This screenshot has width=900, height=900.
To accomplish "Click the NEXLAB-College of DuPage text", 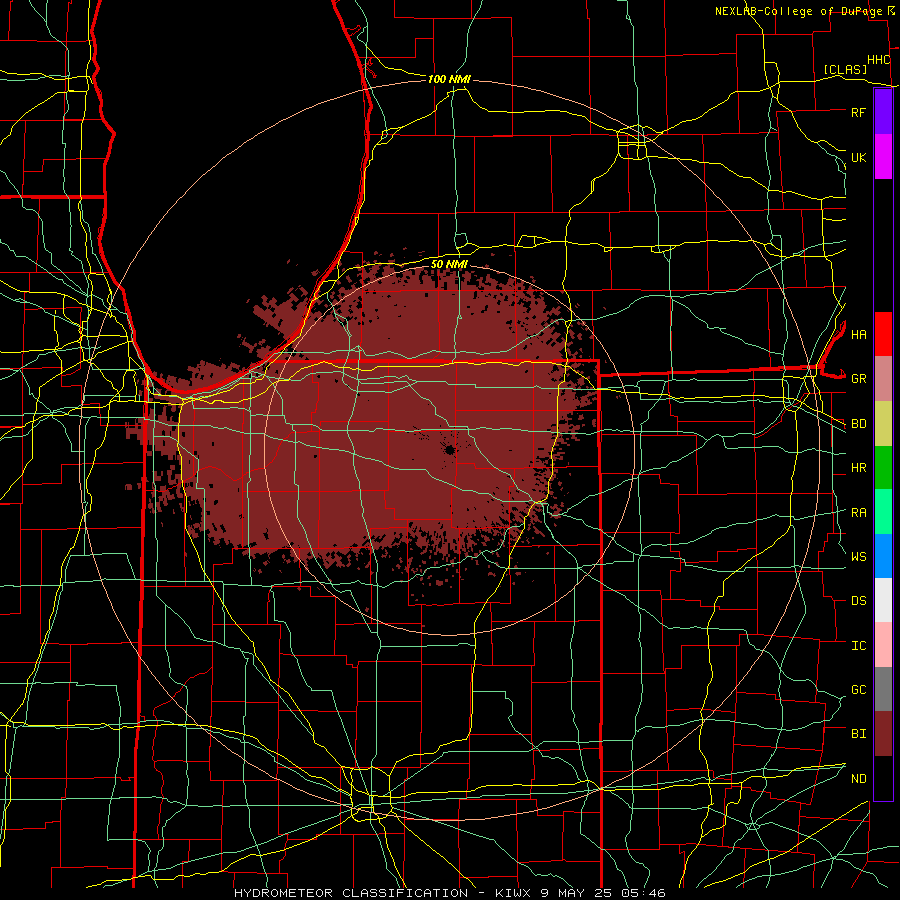I will [798, 11].
